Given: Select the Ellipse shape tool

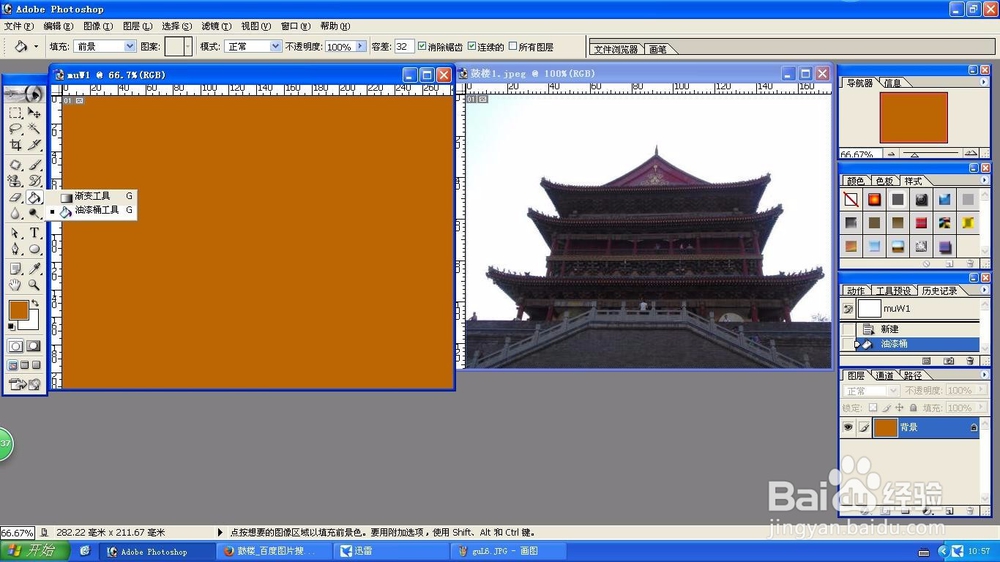Looking at the screenshot, I should pyautogui.click(x=34, y=249).
